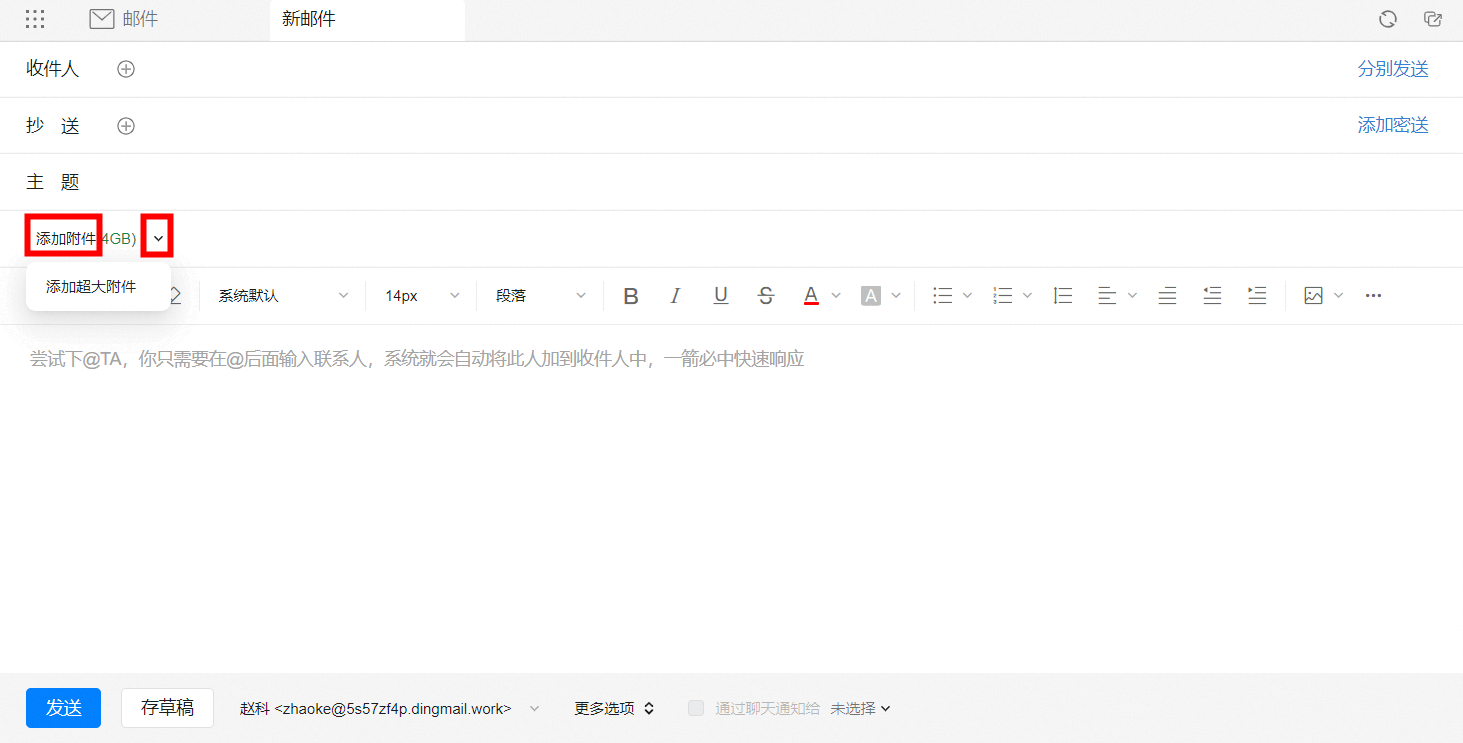Image resolution: width=1463 pixels, height=743 pixels.
Task: Click the line spacing icon
Action: pyautogui.click(x=1063, y=296)
